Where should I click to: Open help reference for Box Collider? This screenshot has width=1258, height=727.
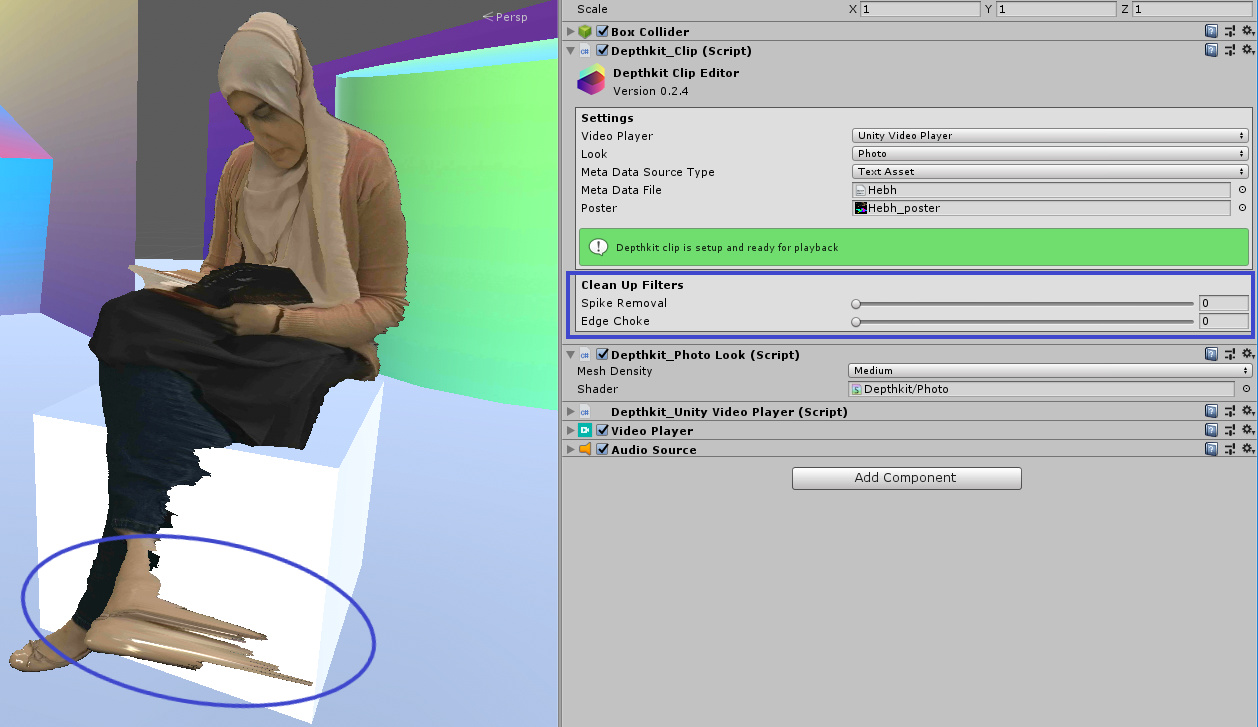coord(1211,32)
